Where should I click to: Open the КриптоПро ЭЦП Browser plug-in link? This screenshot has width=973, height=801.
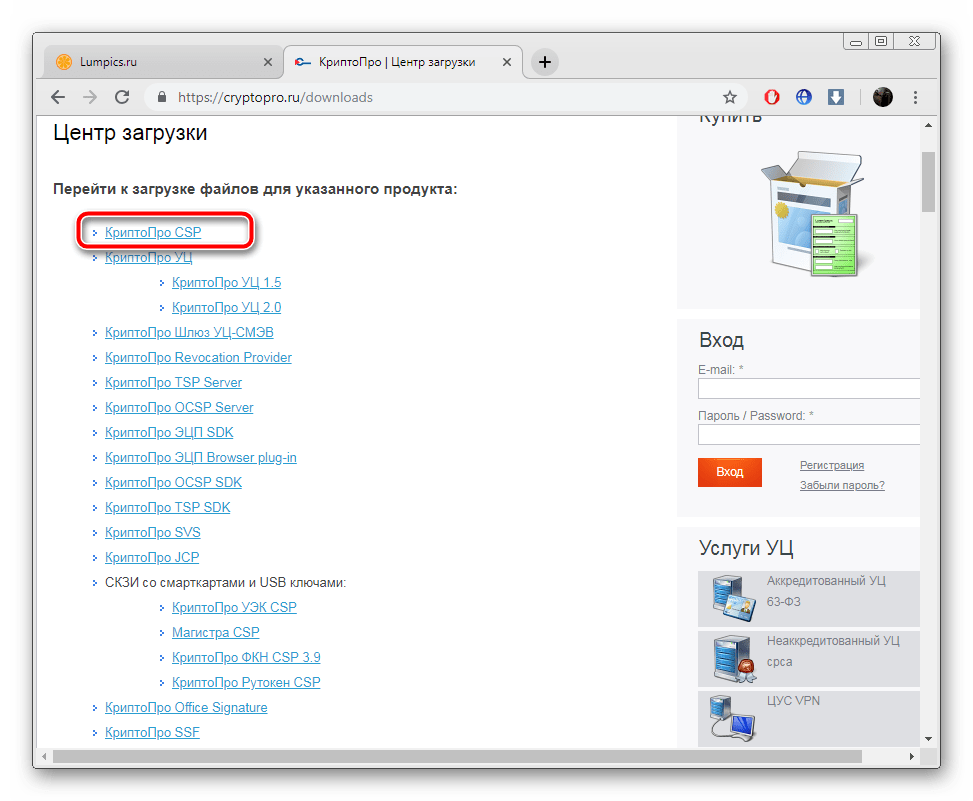pos(200,458)
